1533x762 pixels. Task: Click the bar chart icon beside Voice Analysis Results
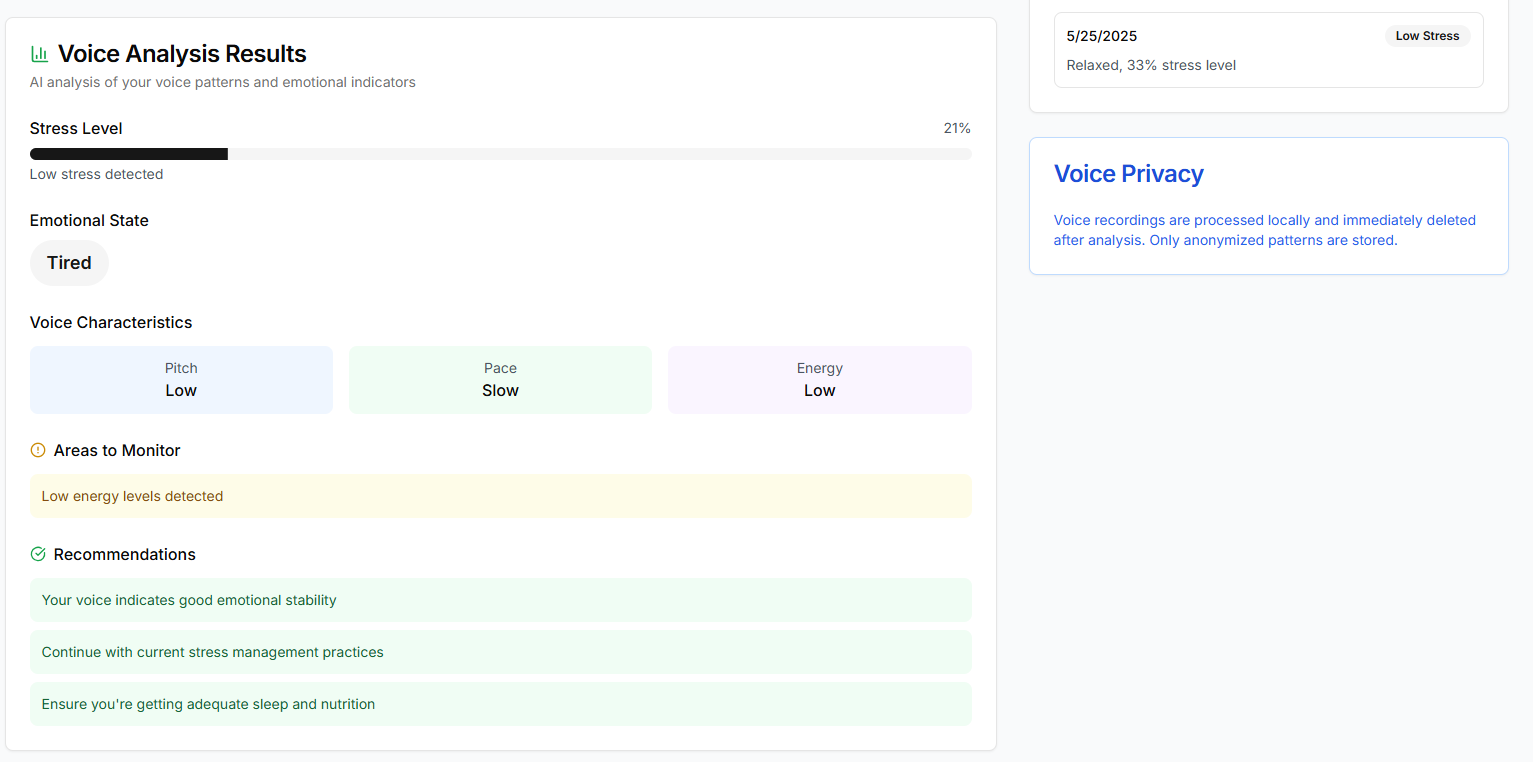pyautogui.click(x=39, y=54)
